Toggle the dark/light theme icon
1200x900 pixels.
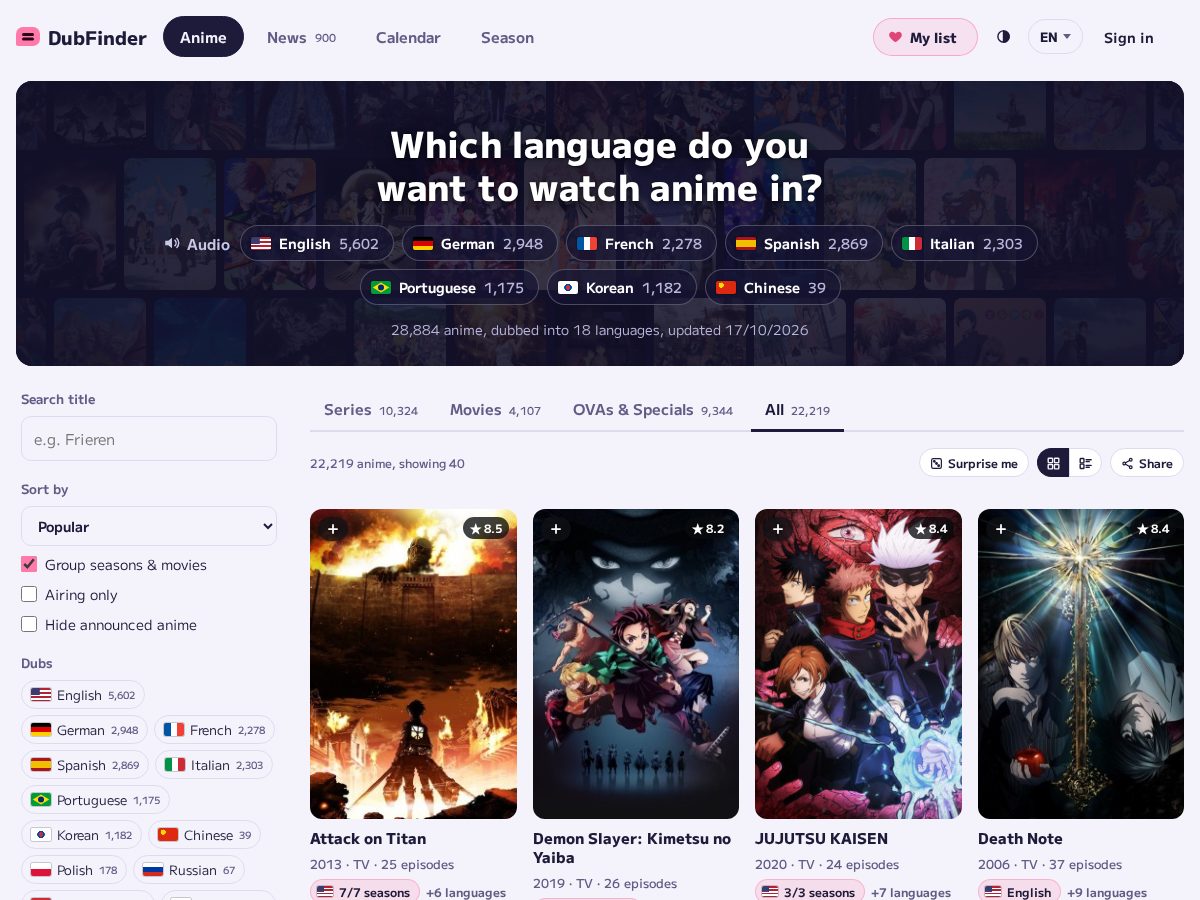(1003, 37)
